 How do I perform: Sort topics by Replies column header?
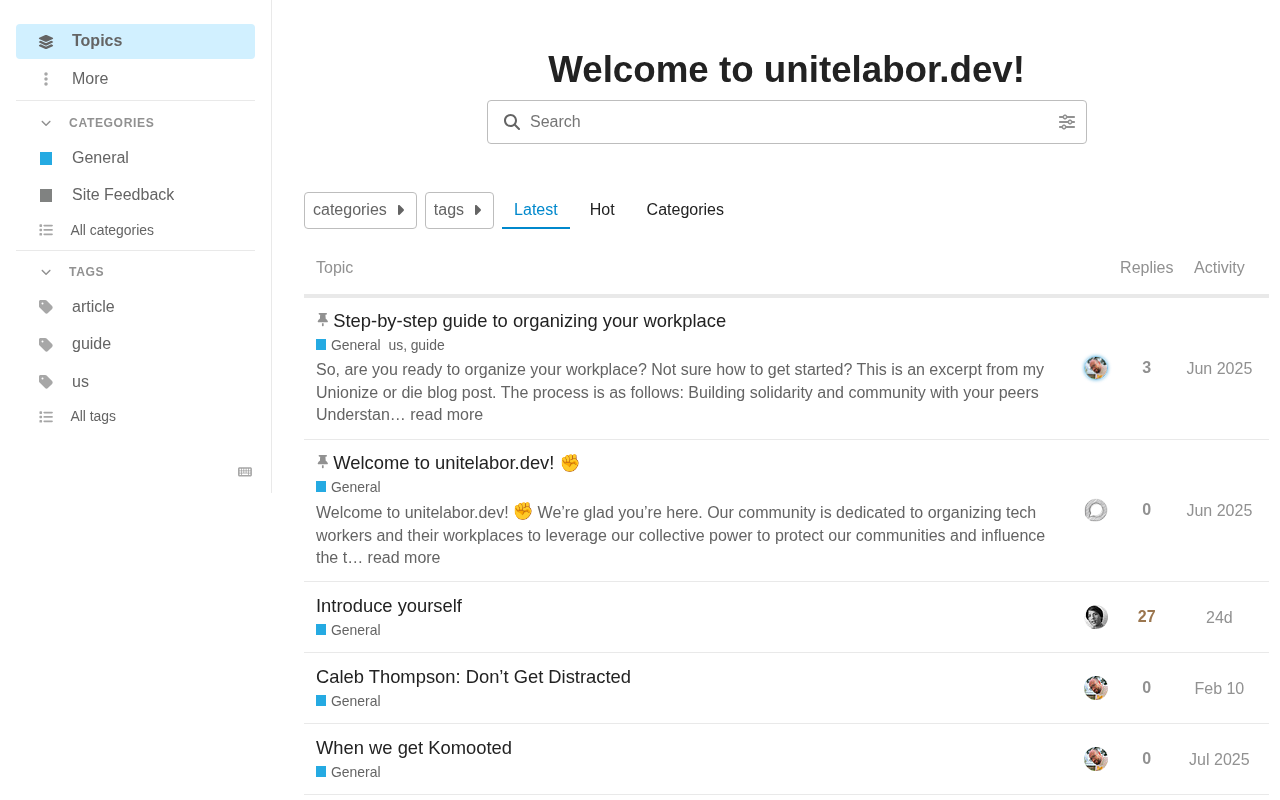1146,268
